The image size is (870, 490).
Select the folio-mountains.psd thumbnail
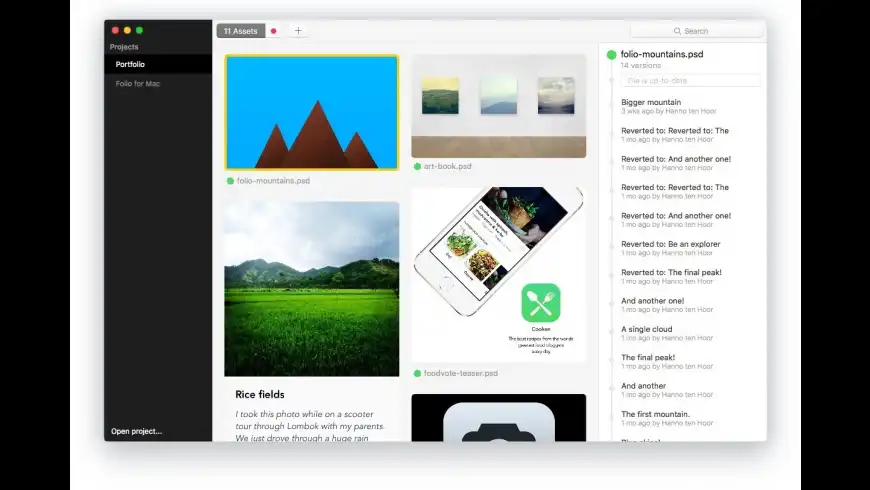tap(312, 112)
